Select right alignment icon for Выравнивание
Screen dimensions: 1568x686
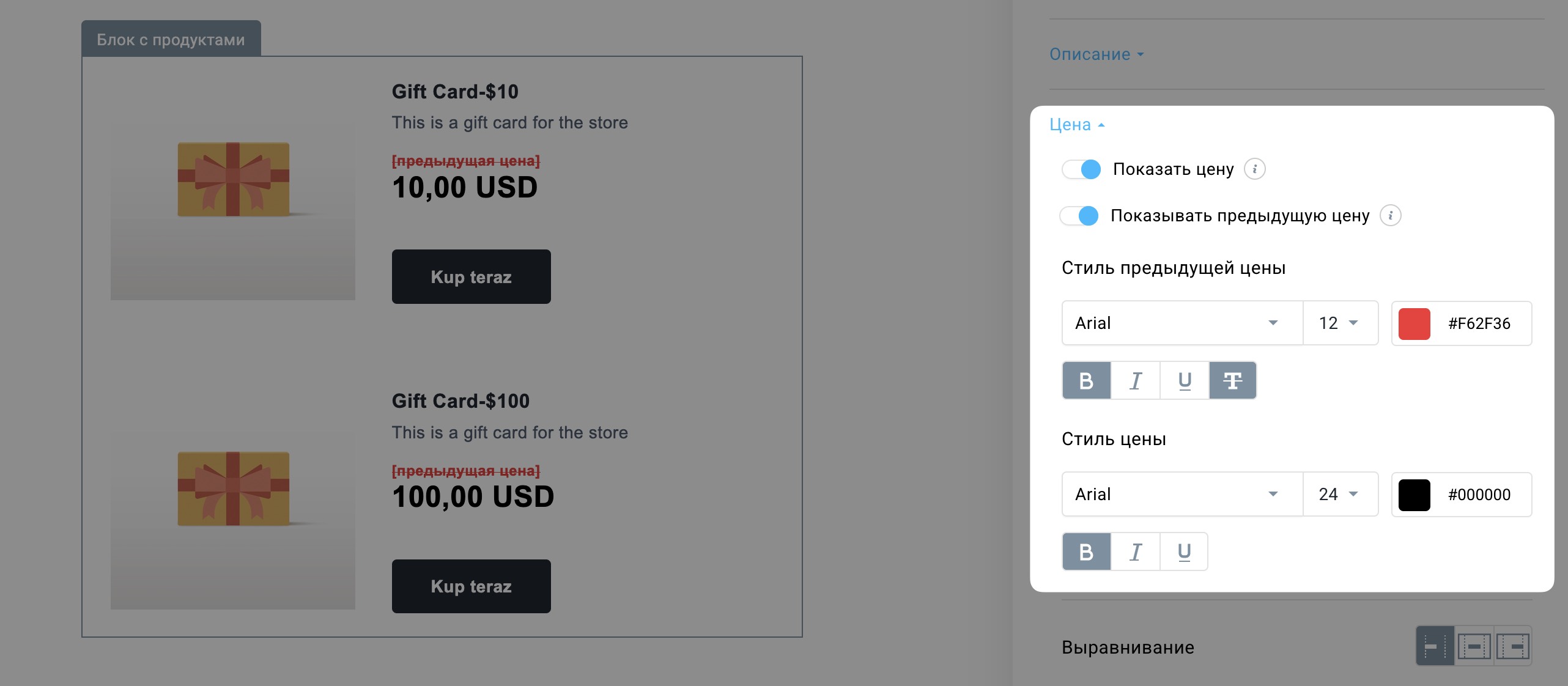(1512, 646)
